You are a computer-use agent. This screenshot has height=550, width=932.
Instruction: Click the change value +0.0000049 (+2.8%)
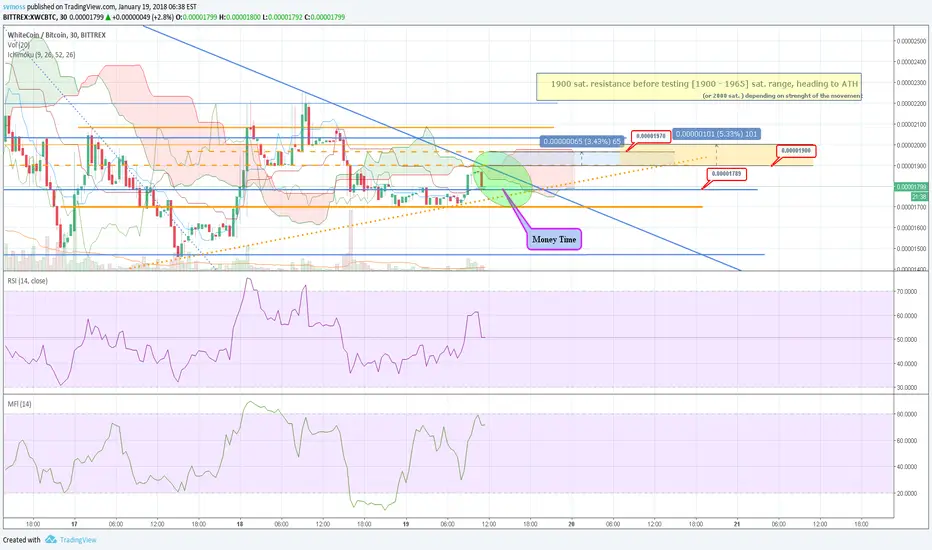point(144,17)
